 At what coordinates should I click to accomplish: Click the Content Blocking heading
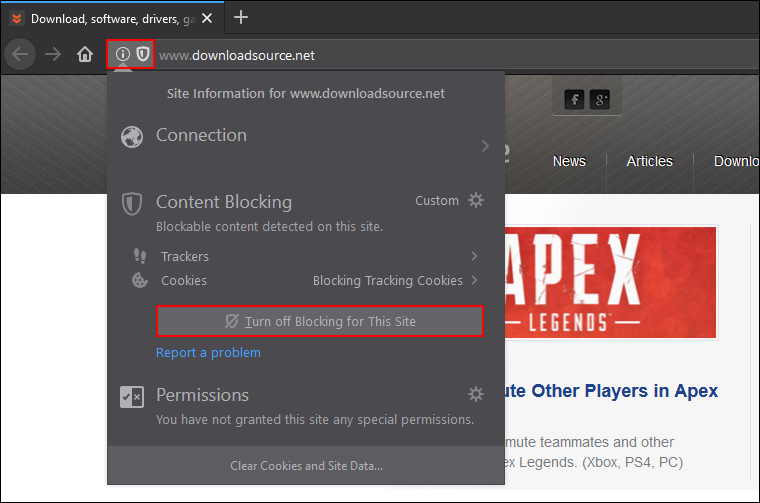[224, 202]
